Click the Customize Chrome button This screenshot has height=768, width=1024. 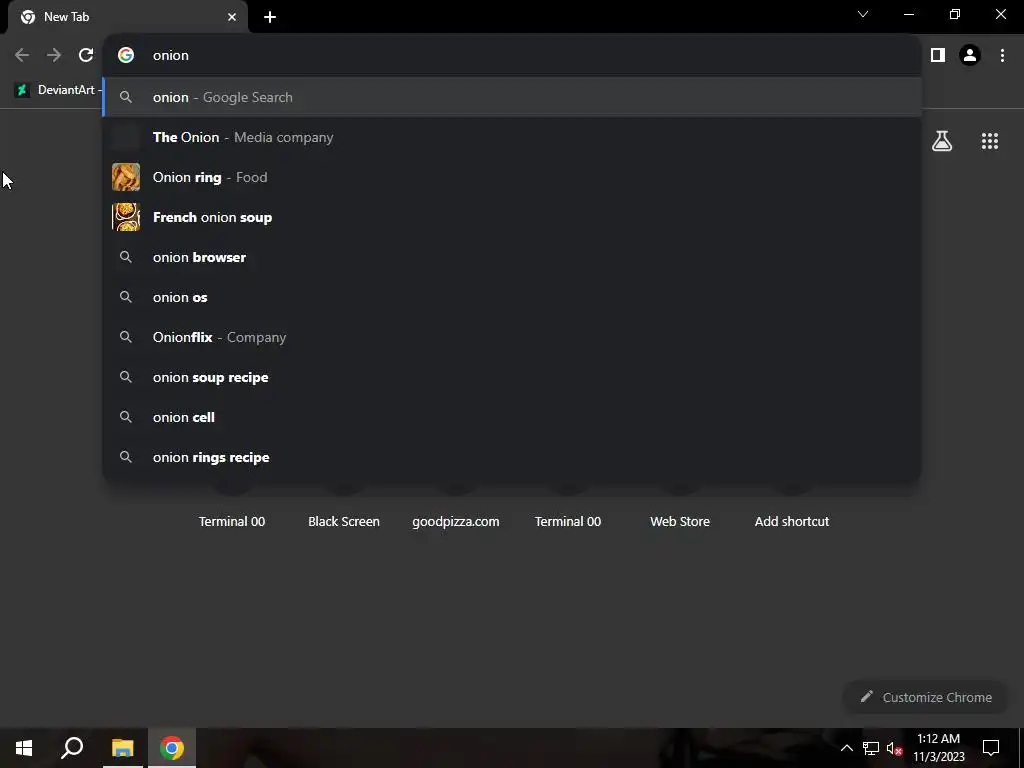926,697
